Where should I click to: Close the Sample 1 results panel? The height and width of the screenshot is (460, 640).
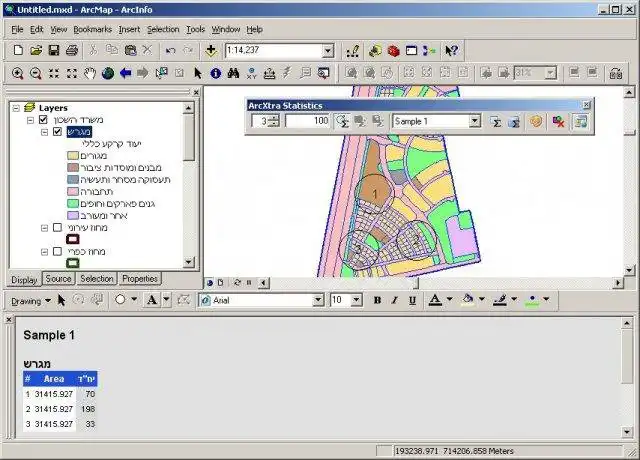[9, 320]
